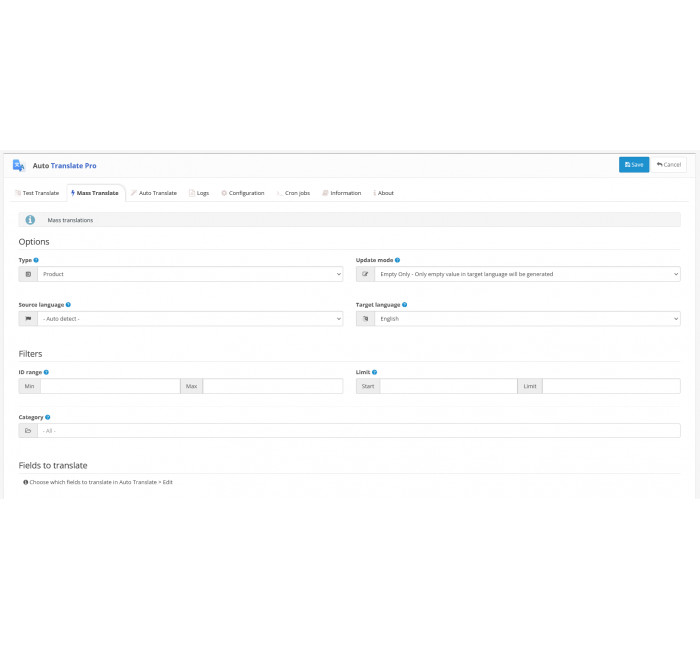Click the book icon on Information tab
700x650 pixels.
(325, 193)
